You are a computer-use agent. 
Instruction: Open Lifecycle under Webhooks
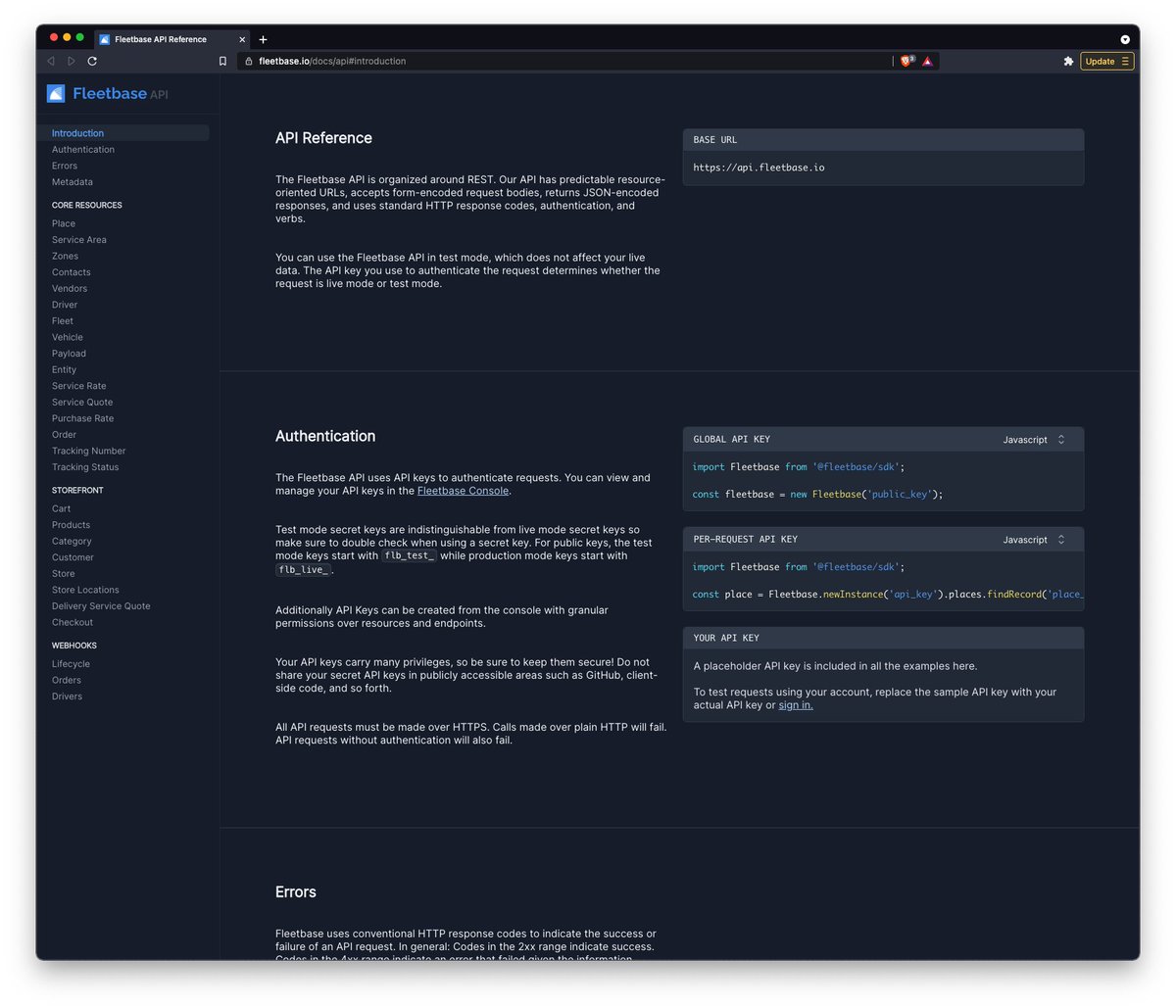[x=71, y=664]
